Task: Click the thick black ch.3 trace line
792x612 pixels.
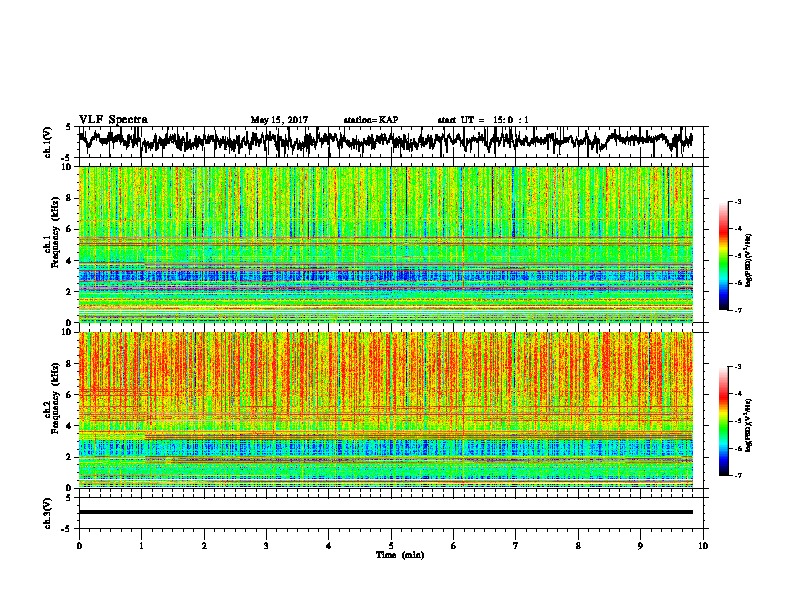Action: pyautogui.click(x=385, y=512)
